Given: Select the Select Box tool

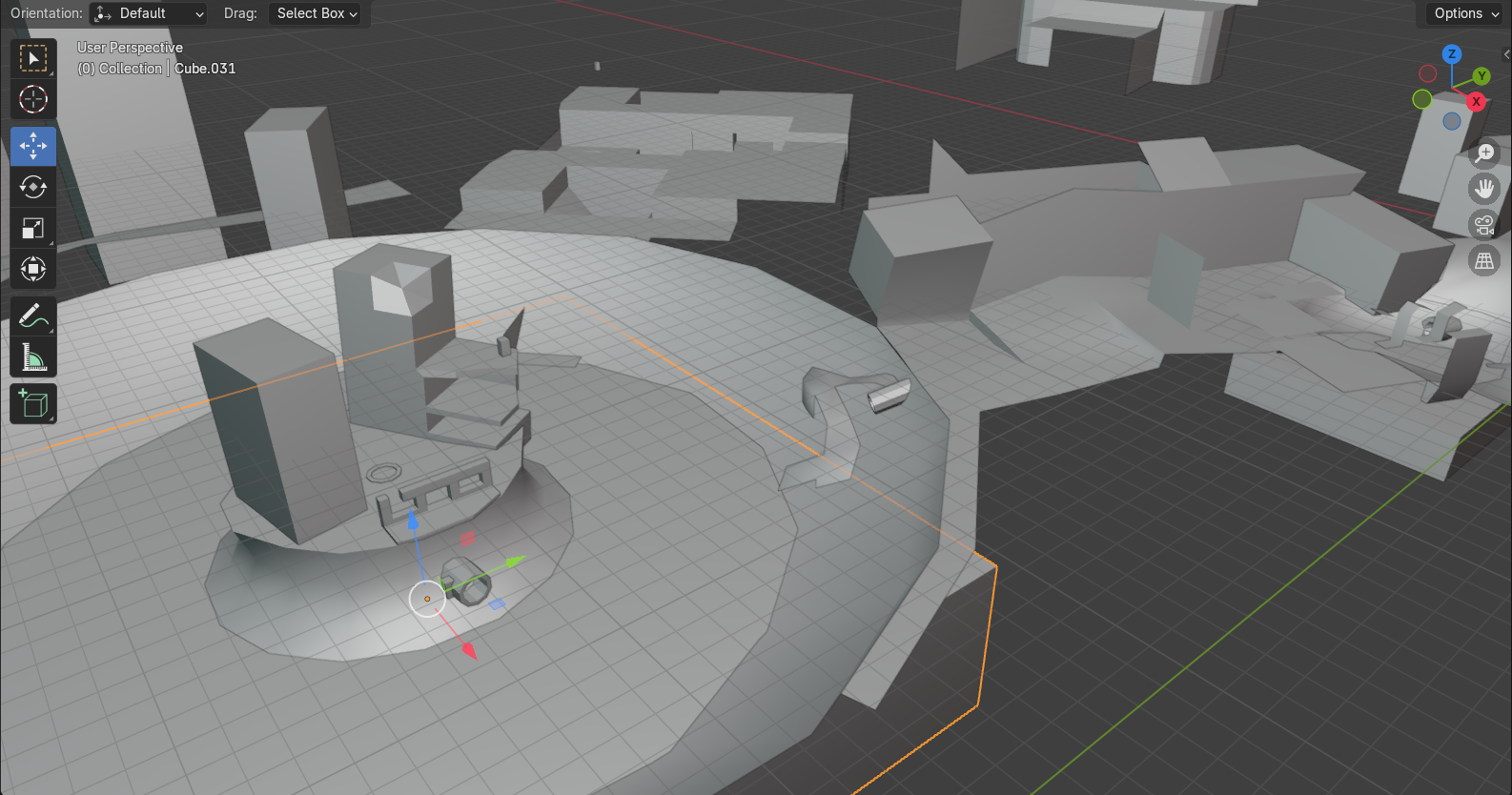Looking at the screenshot, I should [33, 59].
